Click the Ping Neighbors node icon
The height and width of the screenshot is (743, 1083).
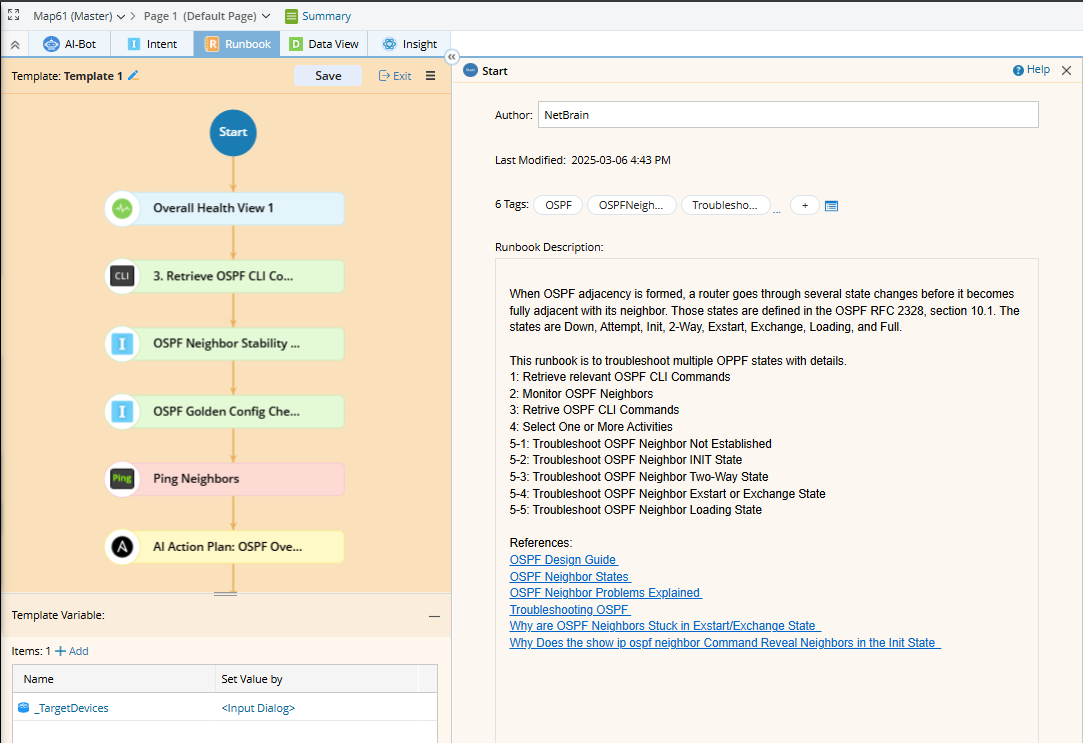point(122,479)
